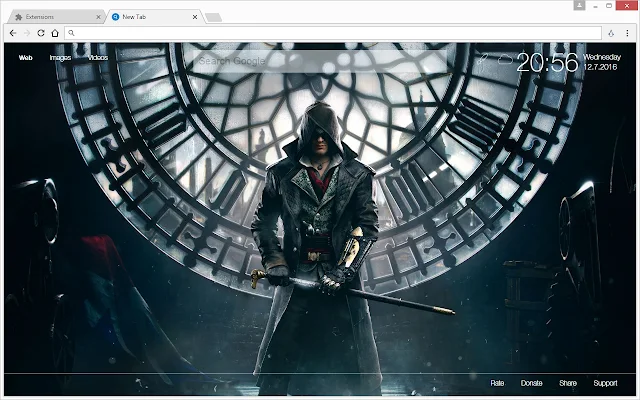The height and width of the screenshot is (400, 640).
Task: Open the Chrome three-dot menu
Action: tap(627, 33)
